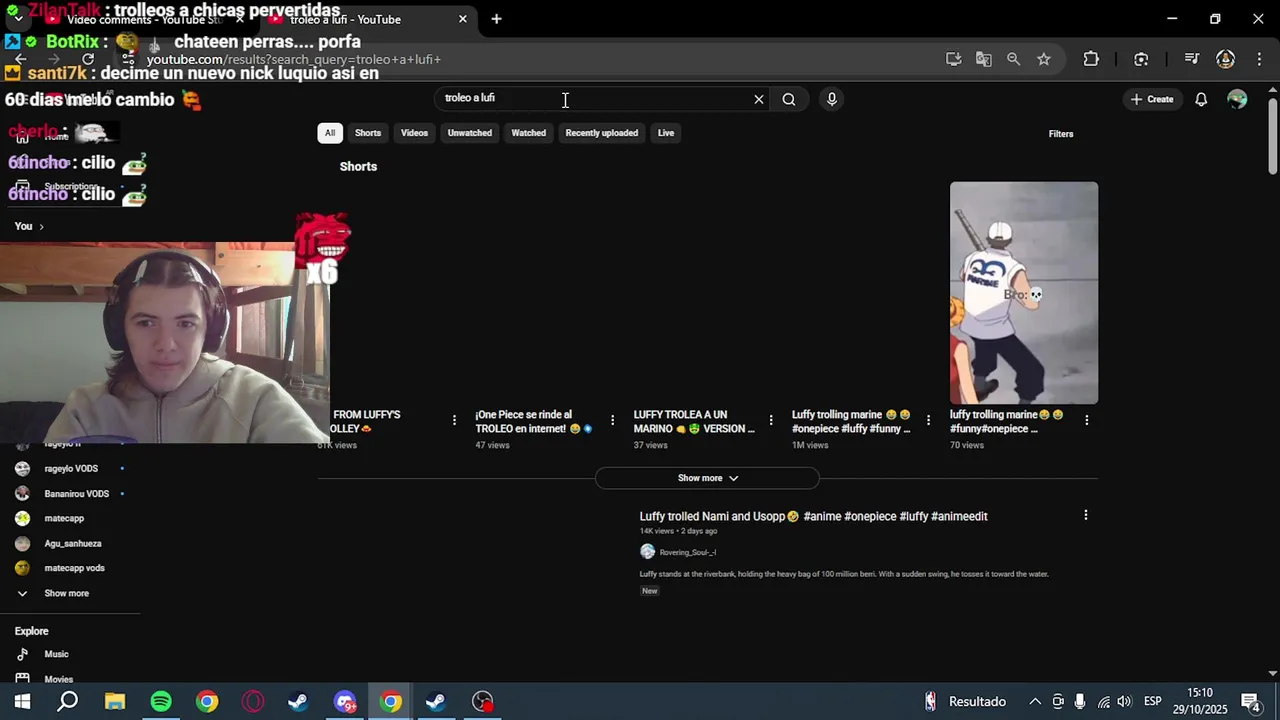The width and height of the screenshot is (1280, 720).
Task: Open Opera GX from the taskbar
Action: (253, 701)
